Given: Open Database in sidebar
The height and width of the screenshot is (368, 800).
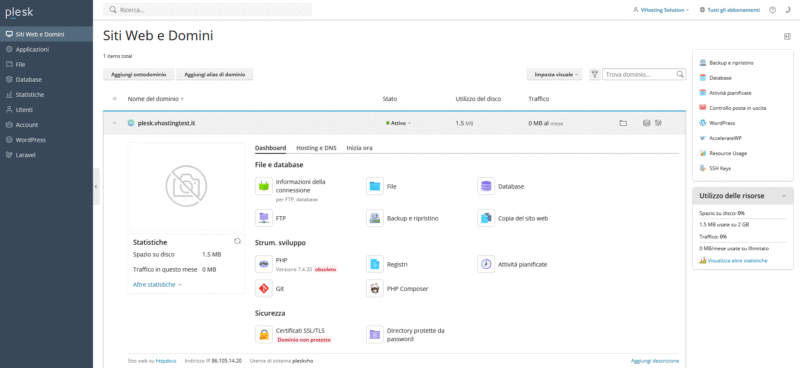Looking at the screenshot, I should (46, 80).
